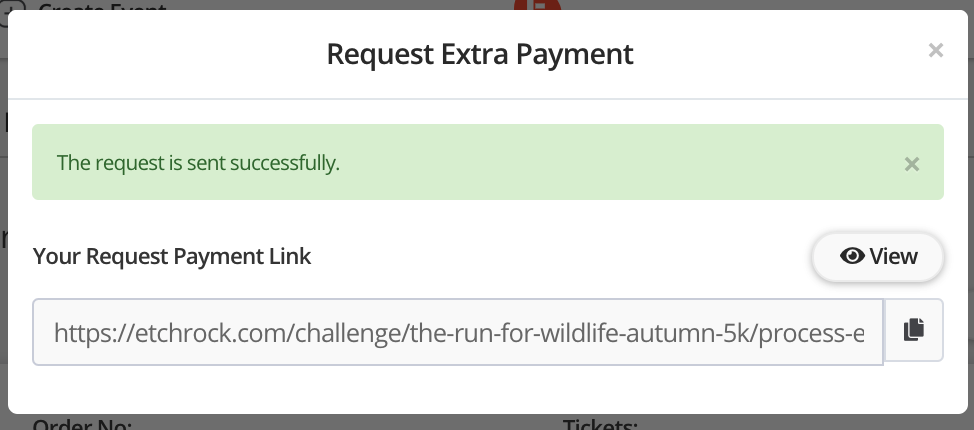Click the plus icon beside Create Event
The image size is (974, 430).
[14, 6]
